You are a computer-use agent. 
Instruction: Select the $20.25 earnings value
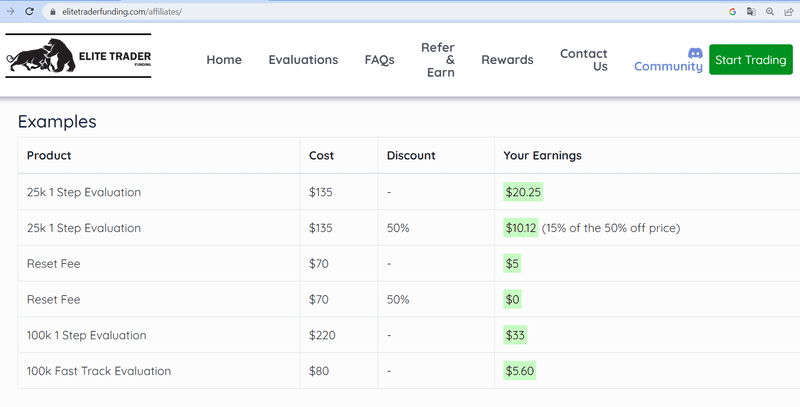click(523, 192)
